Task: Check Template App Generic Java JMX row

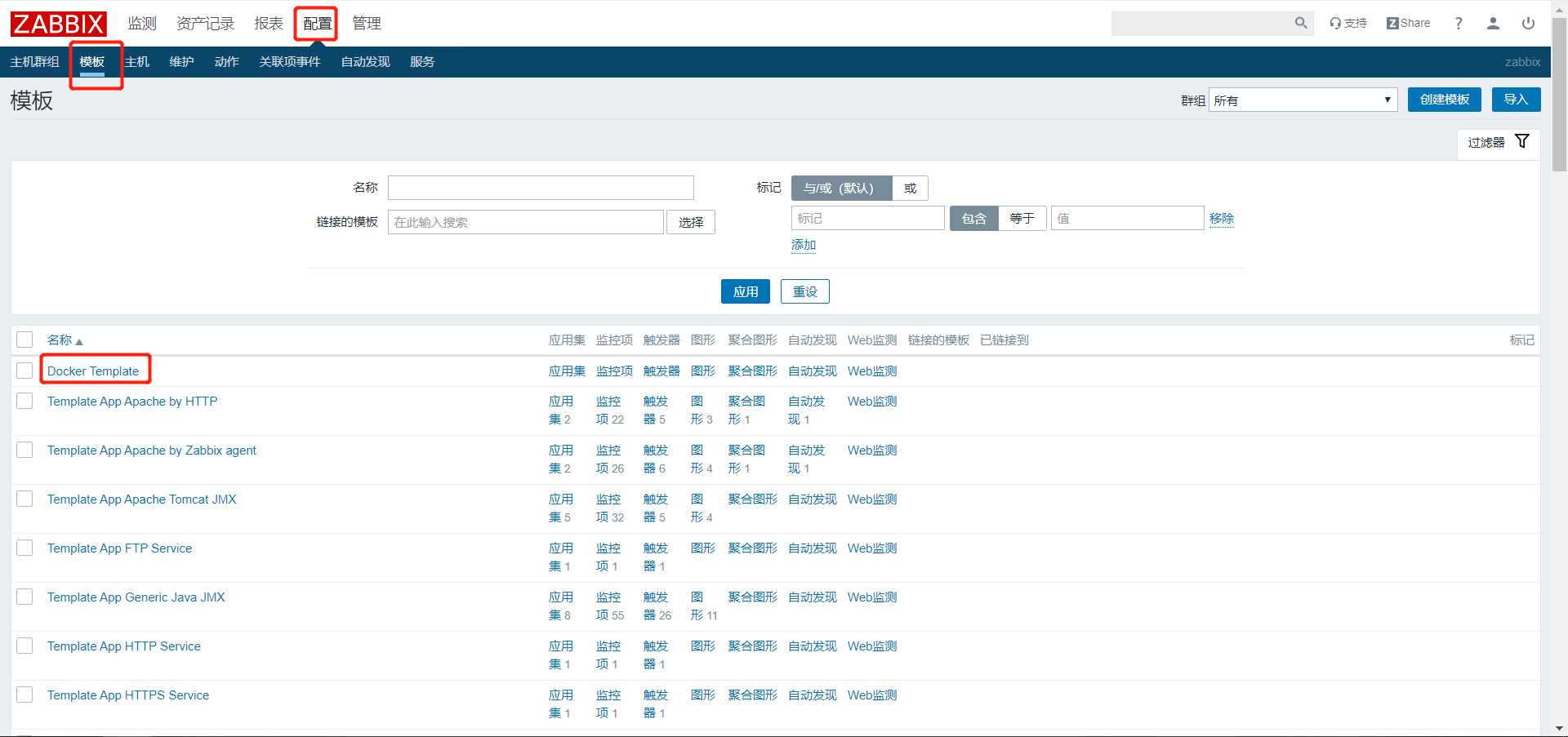Action: point(24,597)
